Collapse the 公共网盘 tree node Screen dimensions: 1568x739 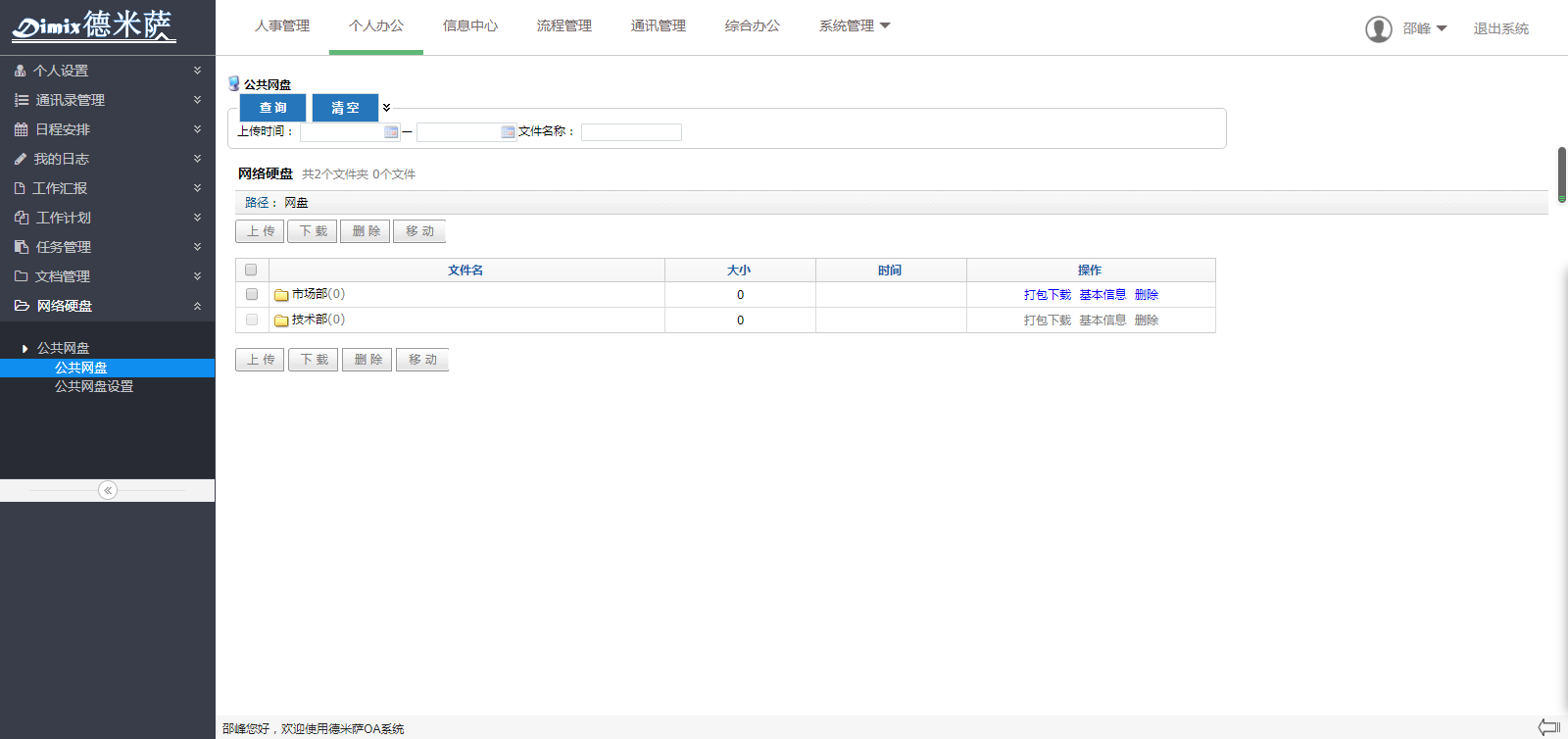click(x=24, y=348)
